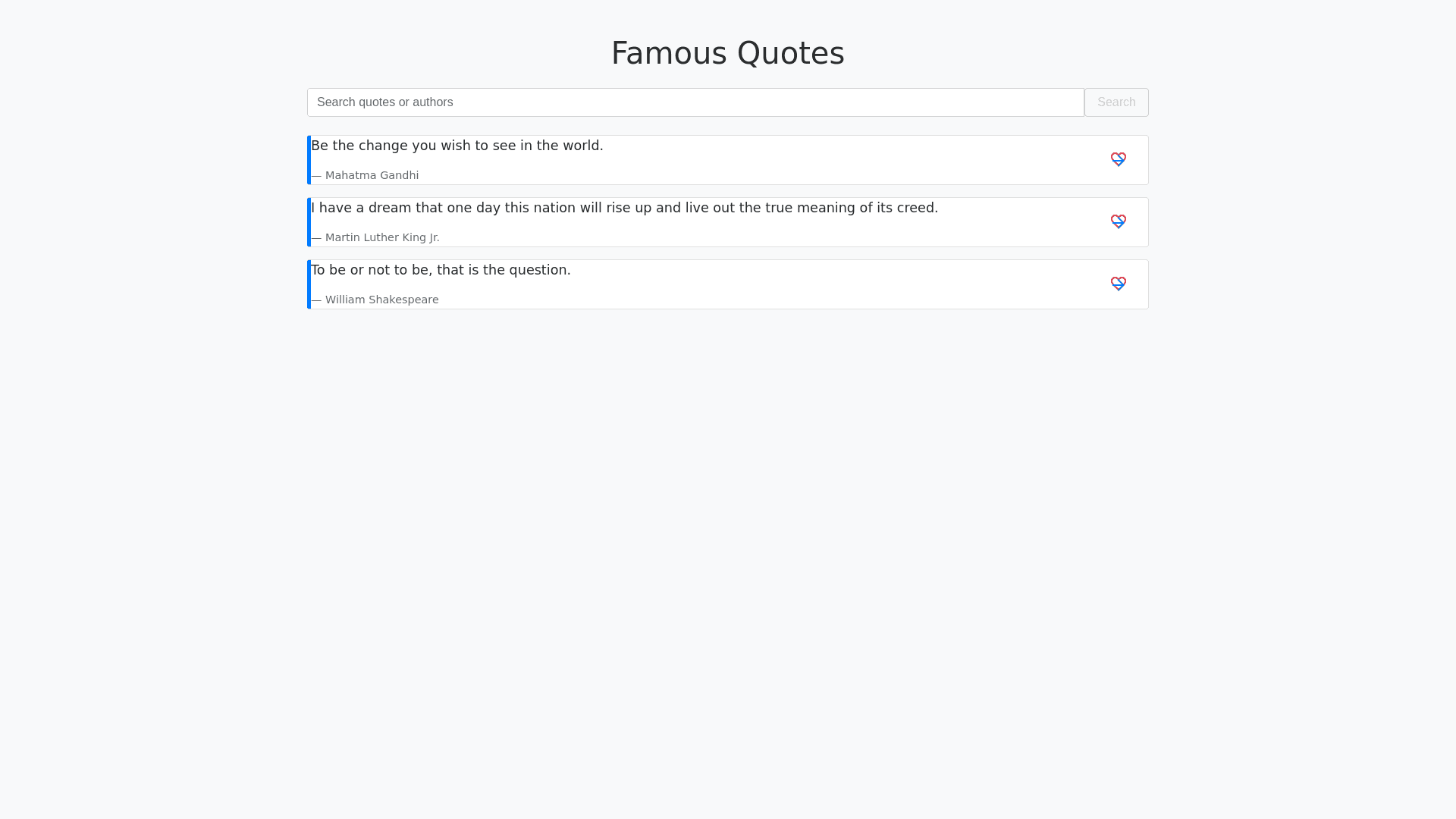Click the heart icon on the Martin Luther King quote
The image size is (1456, 819).
click(1118, 221)
